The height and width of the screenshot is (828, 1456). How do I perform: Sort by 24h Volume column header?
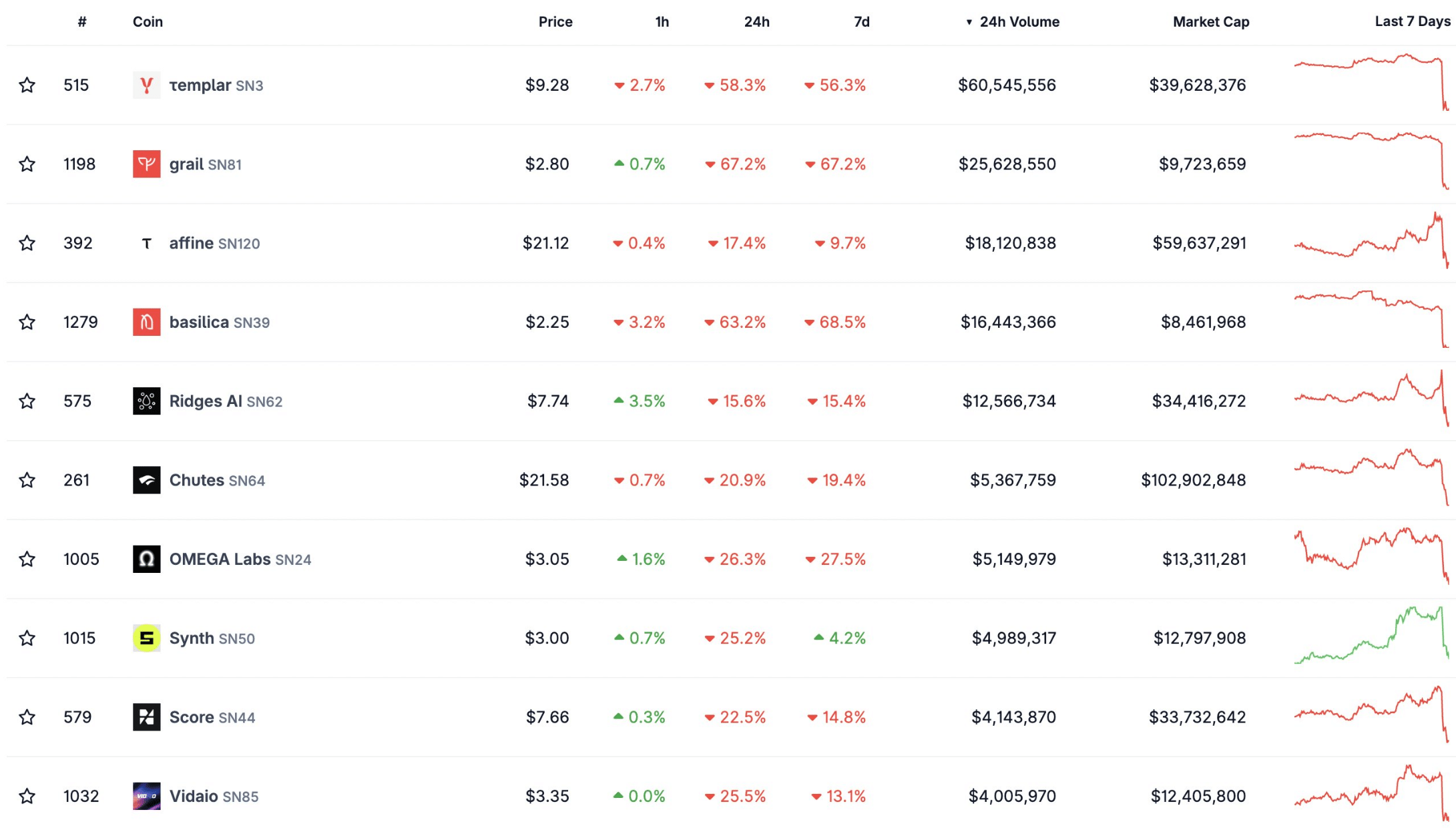click(x=1019, y=22)
